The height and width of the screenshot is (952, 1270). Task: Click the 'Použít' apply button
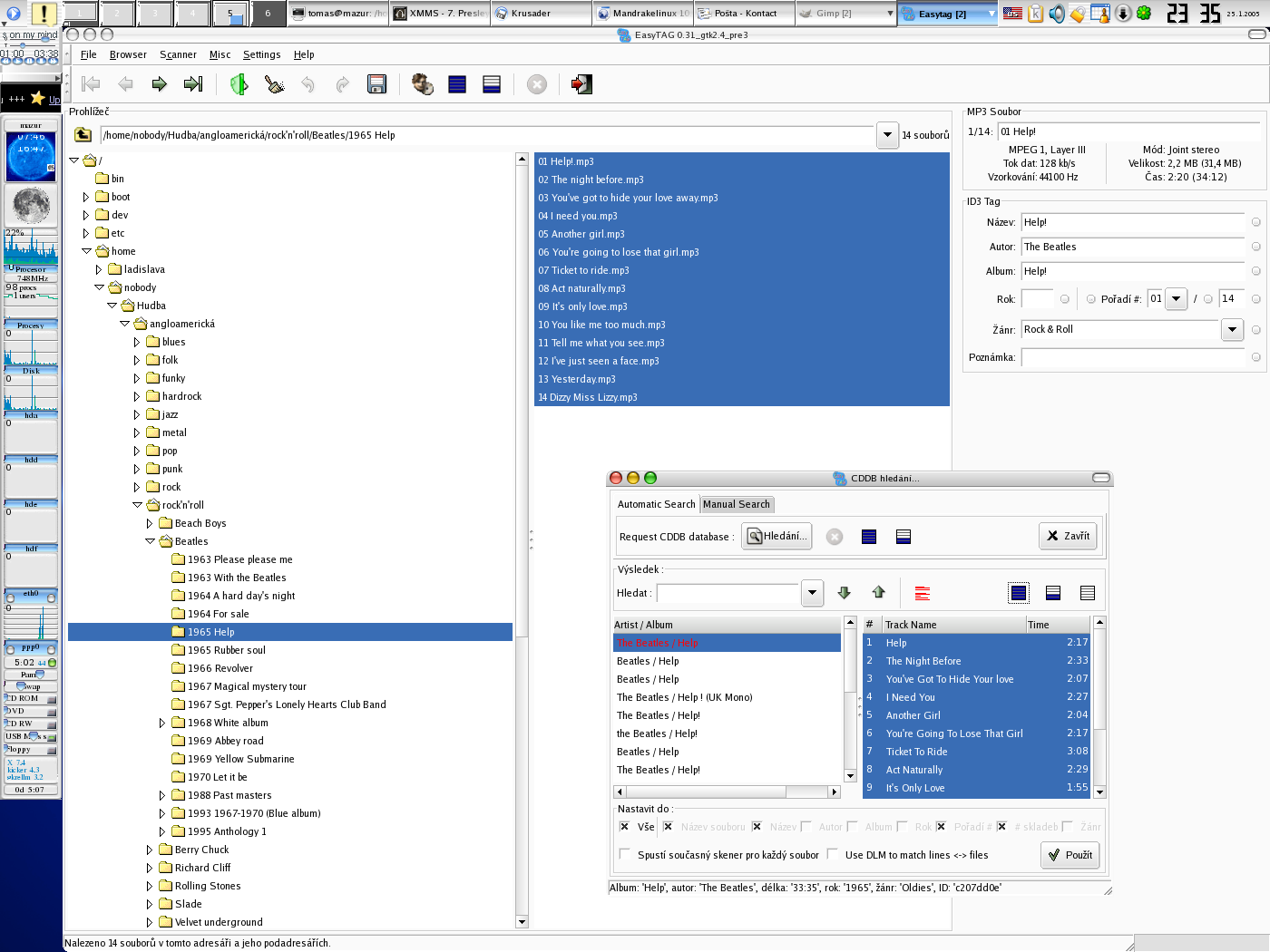coord(1070,855)
